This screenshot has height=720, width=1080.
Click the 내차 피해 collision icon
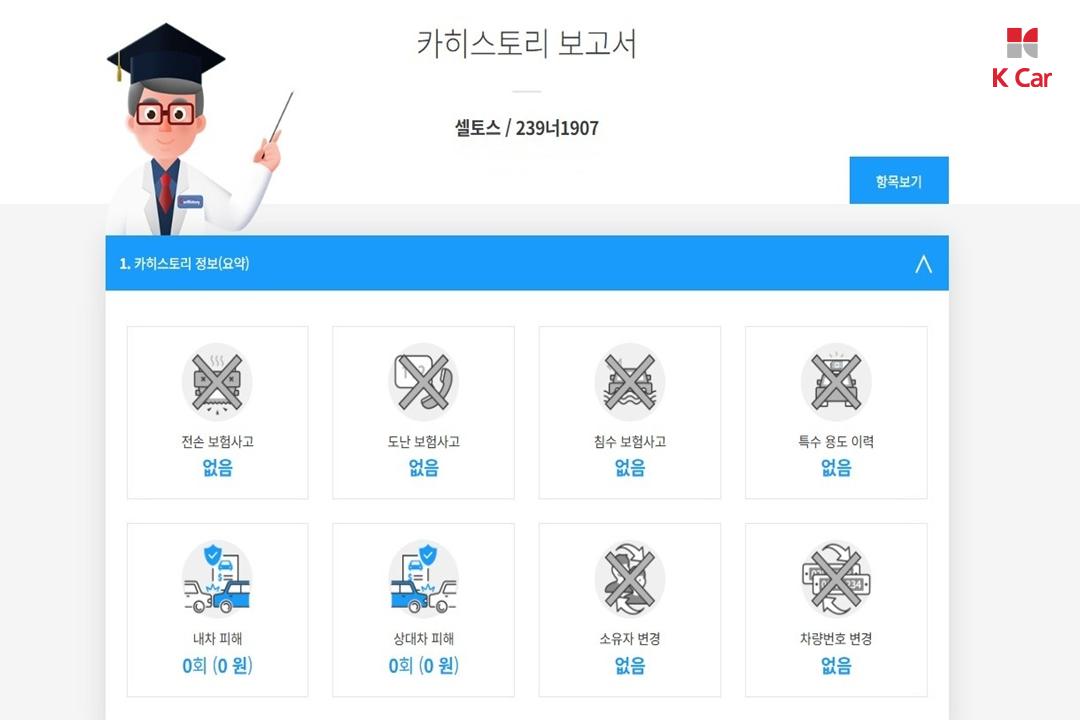pos(217,579)
